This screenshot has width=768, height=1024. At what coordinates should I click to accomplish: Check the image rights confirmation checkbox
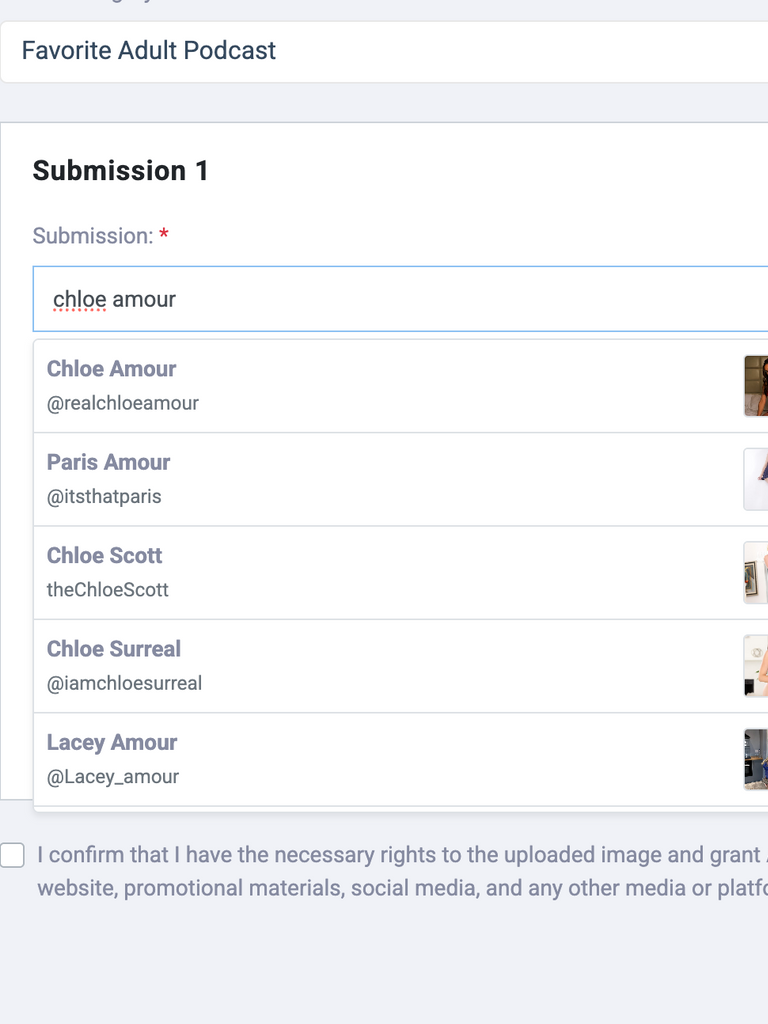click(12, 855)
